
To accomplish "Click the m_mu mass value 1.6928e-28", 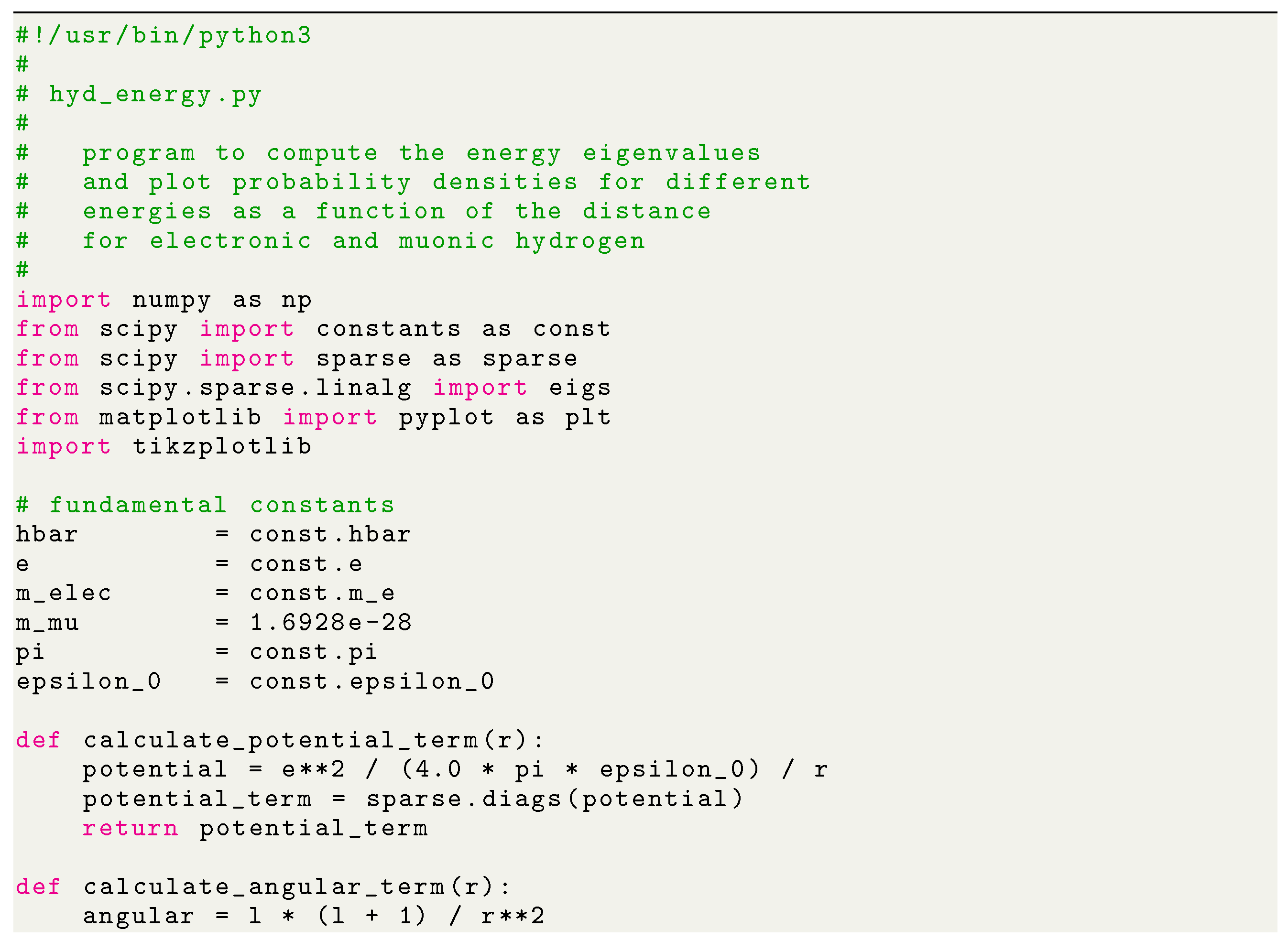I will click(x=370, y=618).
